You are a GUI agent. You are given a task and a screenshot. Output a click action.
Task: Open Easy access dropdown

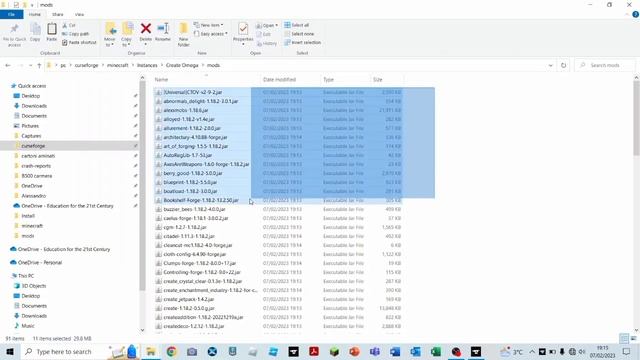(x=211, y=34)
